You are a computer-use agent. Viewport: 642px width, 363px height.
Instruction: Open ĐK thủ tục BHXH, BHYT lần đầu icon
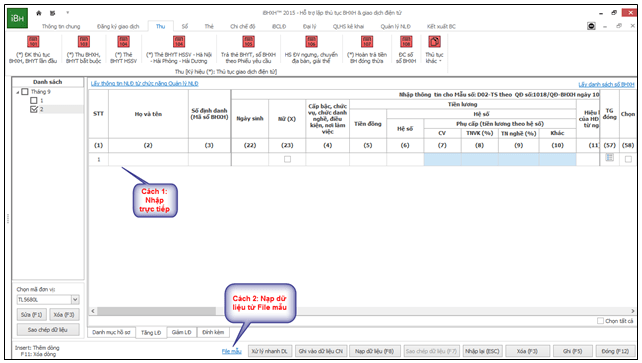tap(33, 42)
